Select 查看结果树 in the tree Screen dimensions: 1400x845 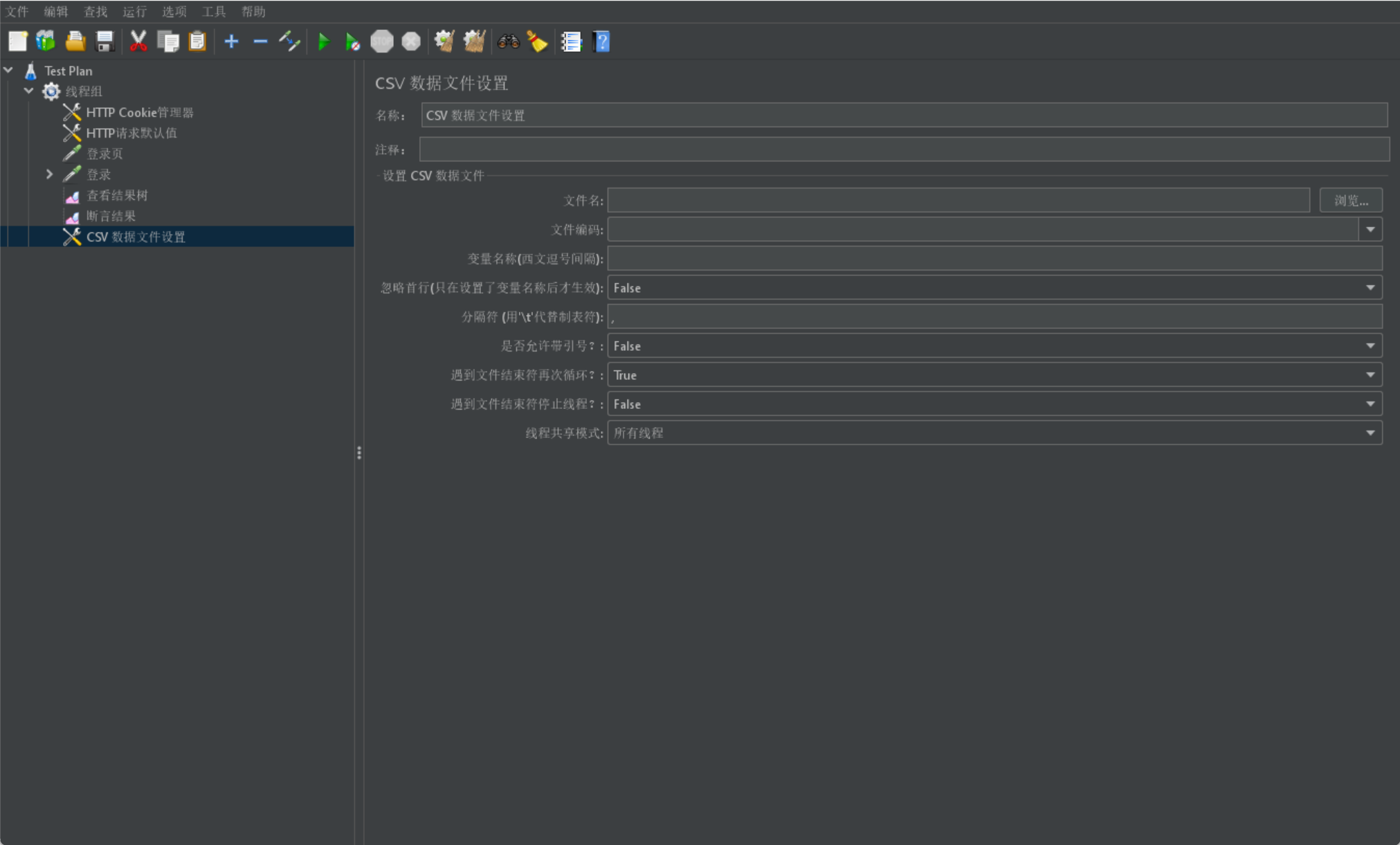[x=117, y=196]
